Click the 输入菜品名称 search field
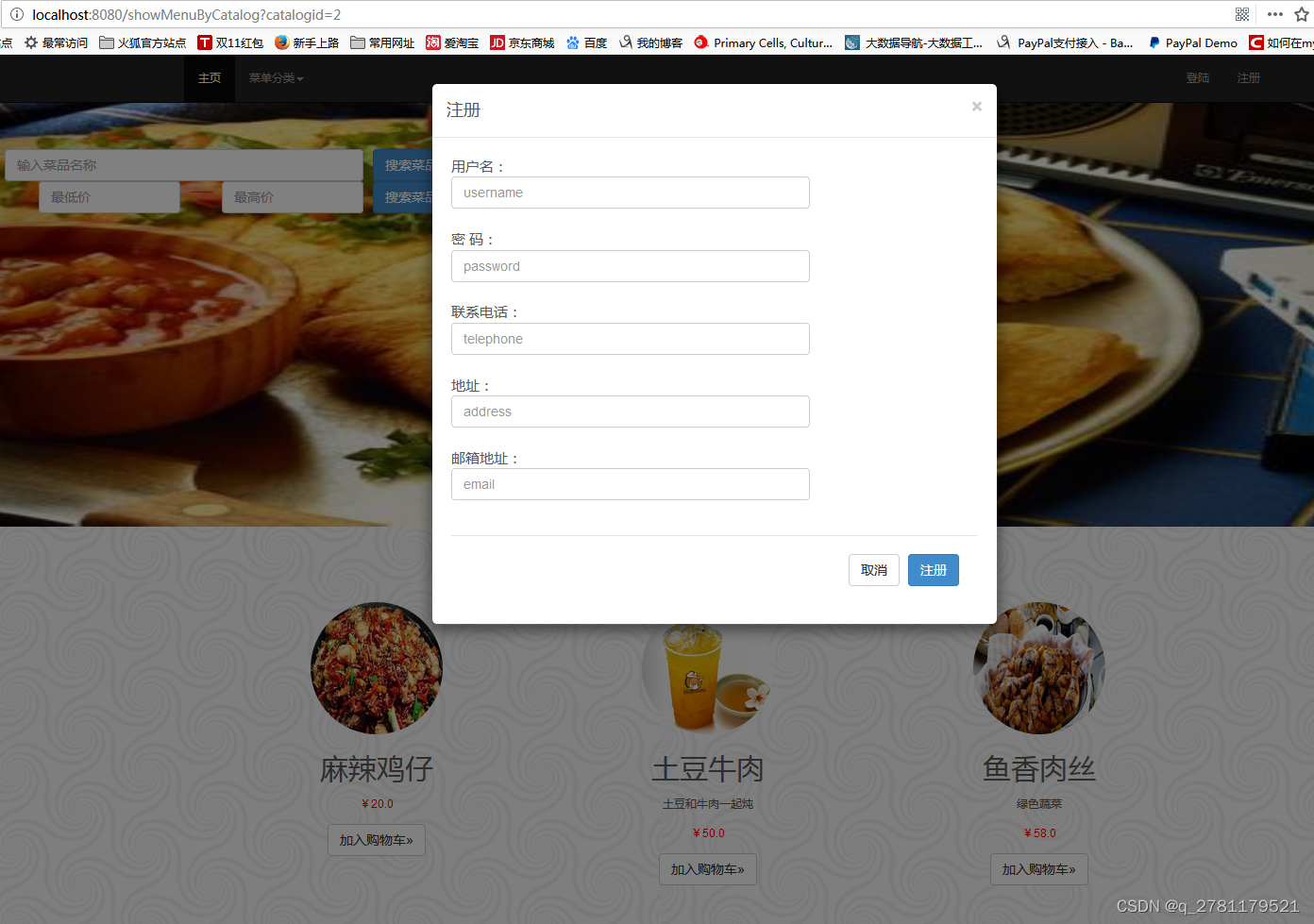This screenshot has height=924, width=1314. point(184,165)
